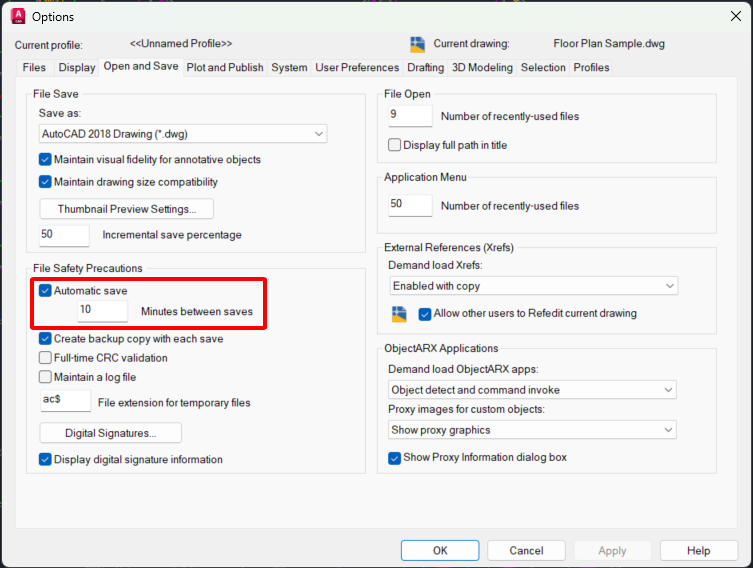Screen dimensions: 753x568
Task: Click Application Menu recently-used files field
Action: pos(410,205)
